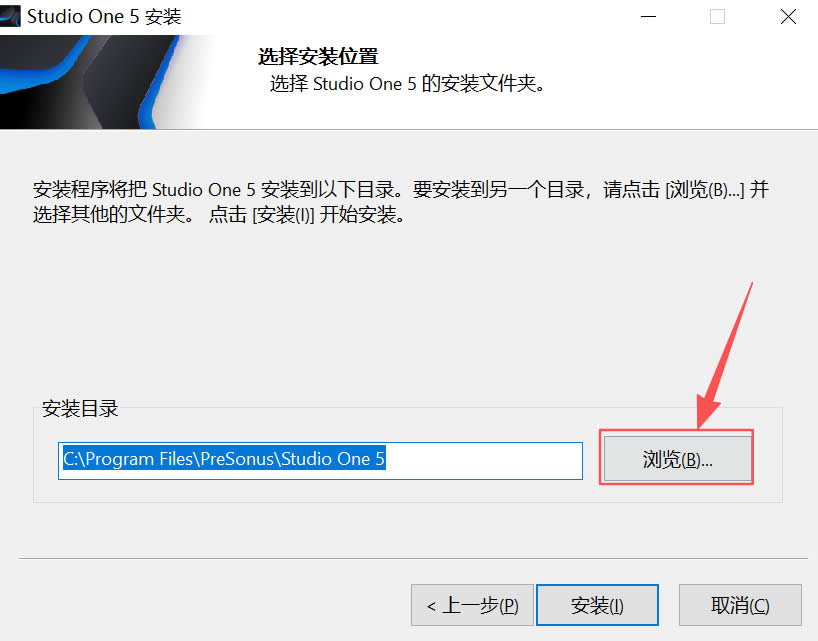Viewport: 818px width, 641px height.
Task: Click the Studio One 5 安装 window title text
Action: tap(104, 17)
